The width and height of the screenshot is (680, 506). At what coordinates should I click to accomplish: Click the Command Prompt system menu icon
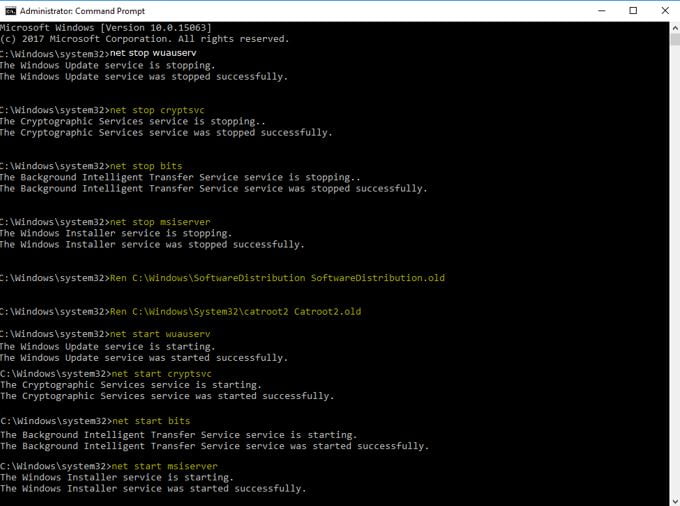pos(10,11)
